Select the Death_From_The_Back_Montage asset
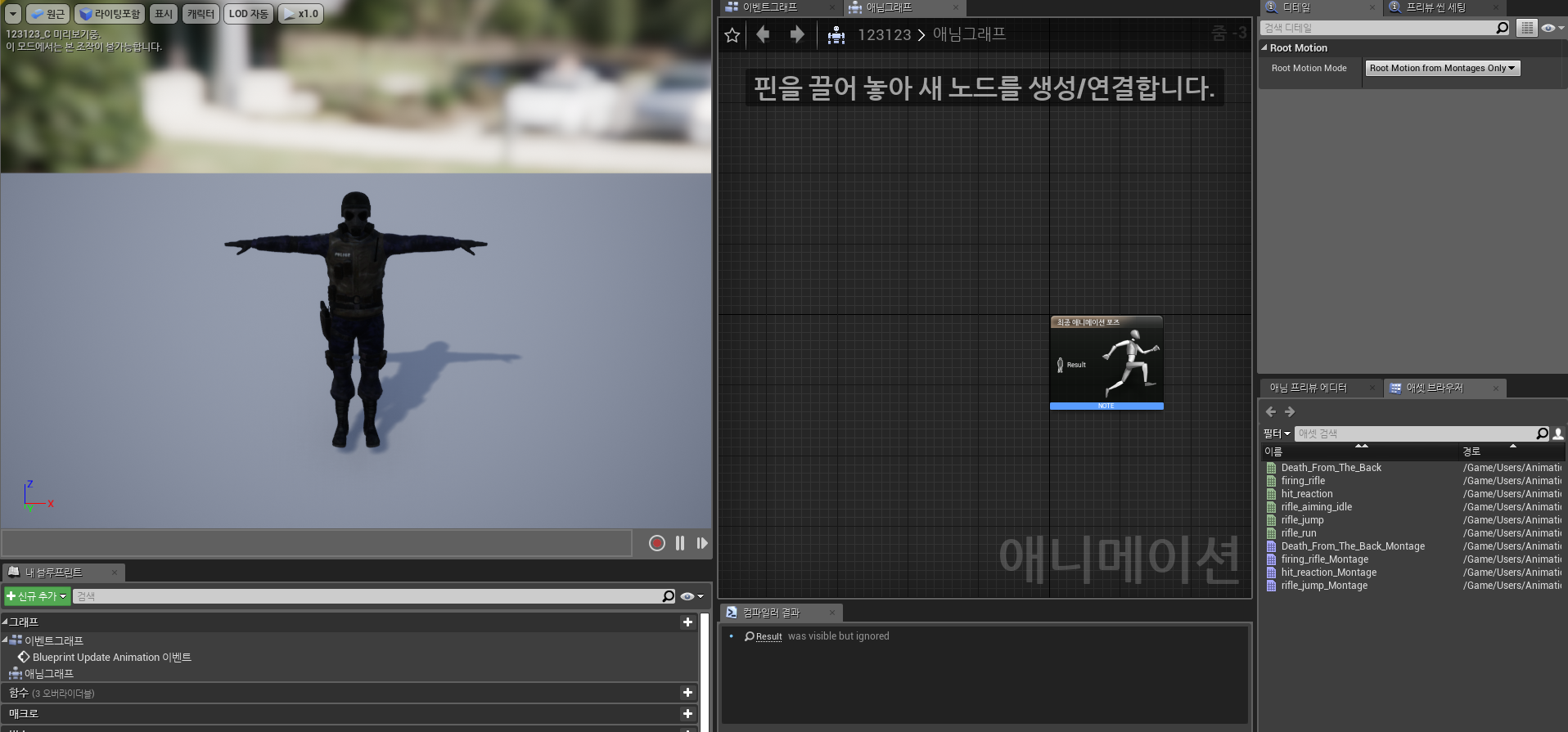 coord(1353,546)
